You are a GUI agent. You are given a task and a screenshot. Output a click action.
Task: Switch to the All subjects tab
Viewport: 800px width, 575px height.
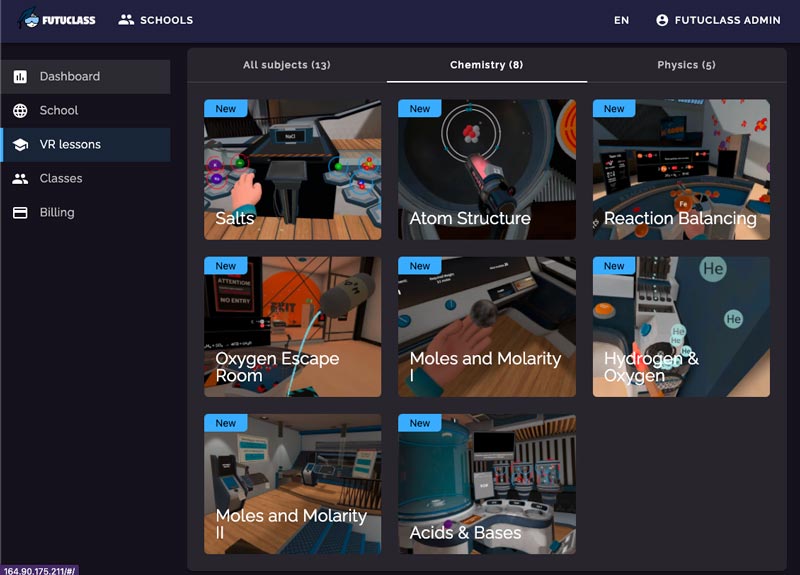pyautogui.click(x=287, y=65)
